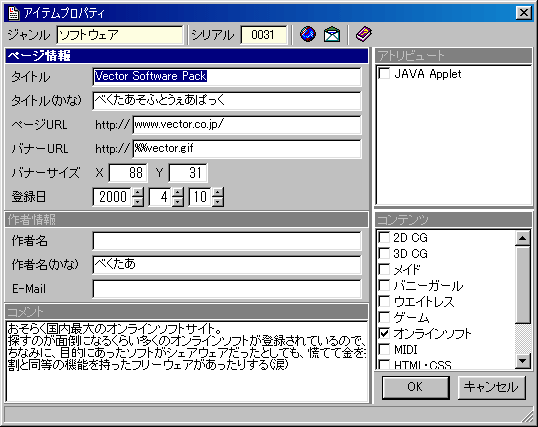The image size is (538, 427).
Task: Click the contents list scroll down arrow
Action: tap(523, 360)
